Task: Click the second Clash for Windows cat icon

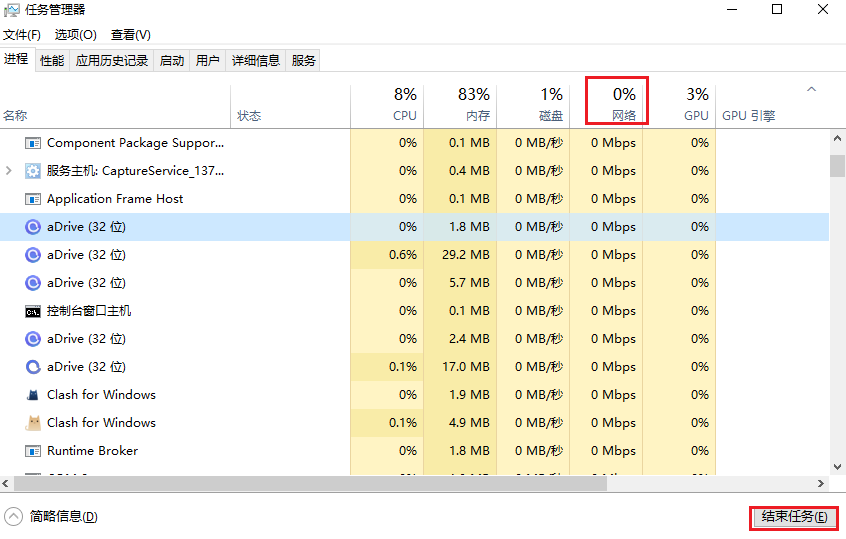Action: click(x=32, y=423)
